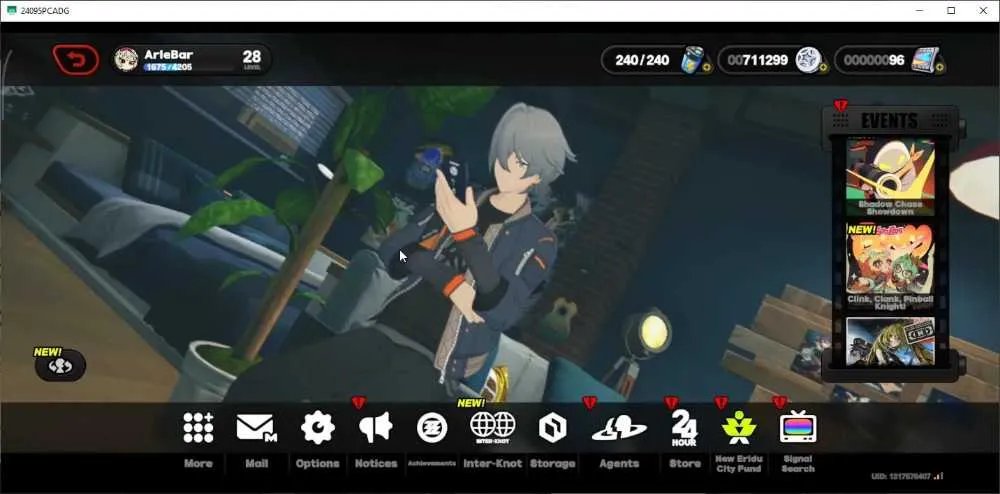
Task: Open the Notices megaphone icon
Action: [376, 427]
